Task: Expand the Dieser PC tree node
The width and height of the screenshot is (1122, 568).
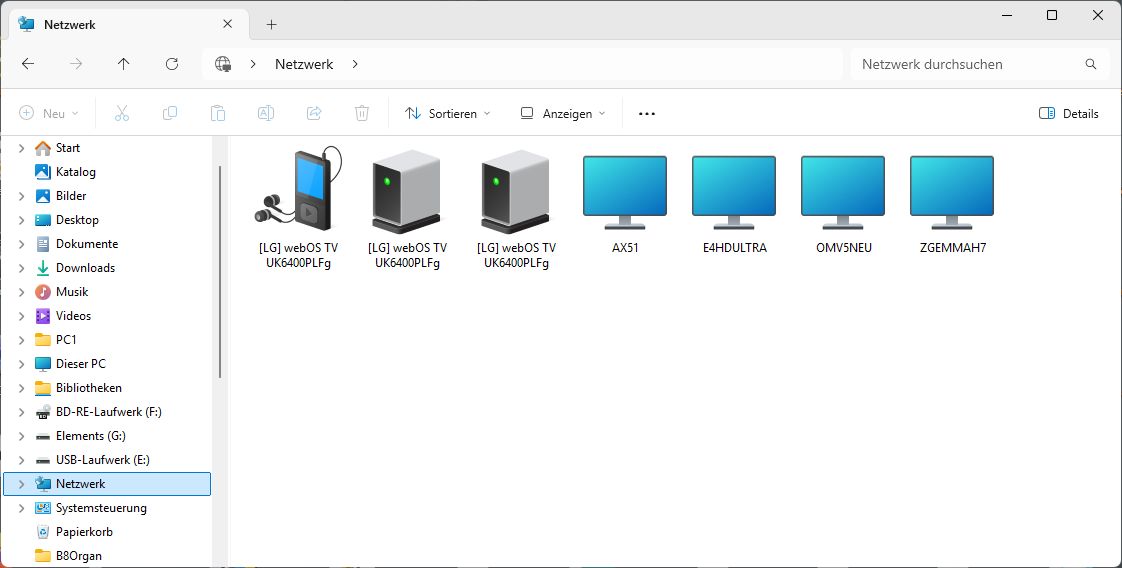Action: click(22, 364)
